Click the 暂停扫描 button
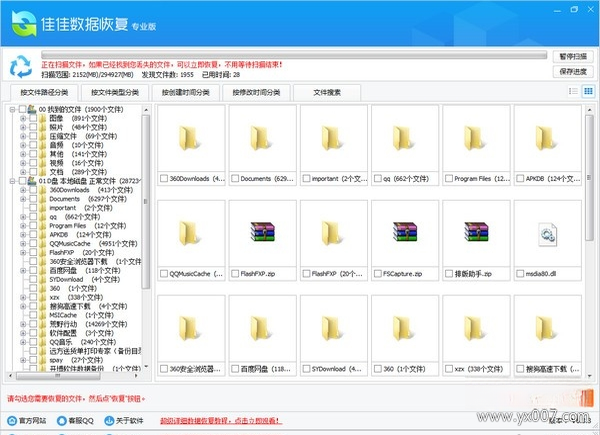Screen dimensions: 600x435 pos(573,57)
